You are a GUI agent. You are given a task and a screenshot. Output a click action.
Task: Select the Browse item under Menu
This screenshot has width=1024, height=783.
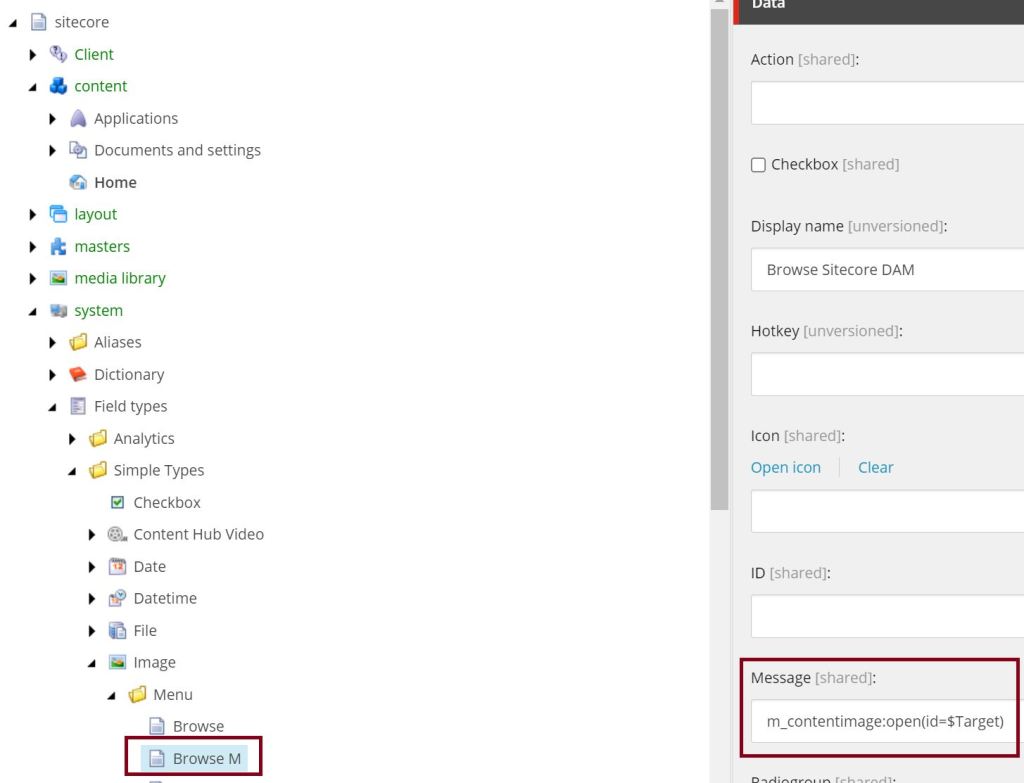(198, 726)
